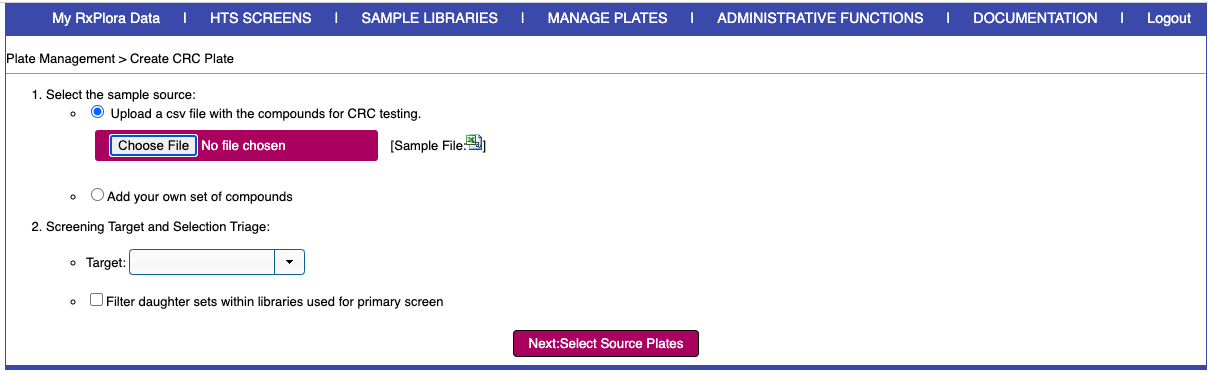The height and width of the screenshot is (373, 1208).
Task: Open the My RxPlora Data menu
Action: pyautogui.click(x=106, y=18)
